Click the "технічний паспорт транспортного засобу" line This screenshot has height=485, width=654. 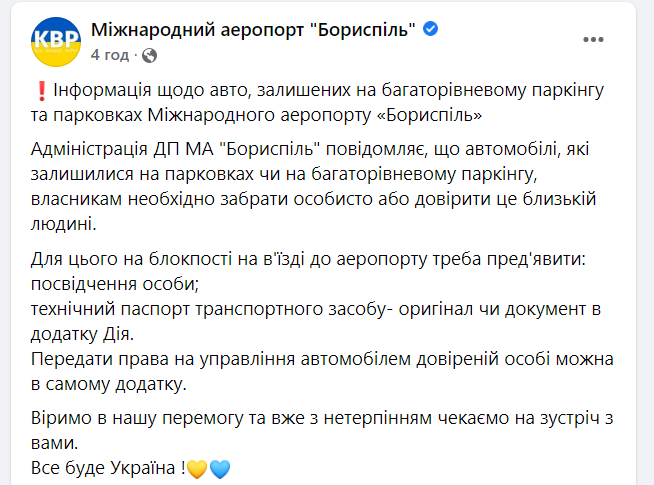(x=316, y=309)
